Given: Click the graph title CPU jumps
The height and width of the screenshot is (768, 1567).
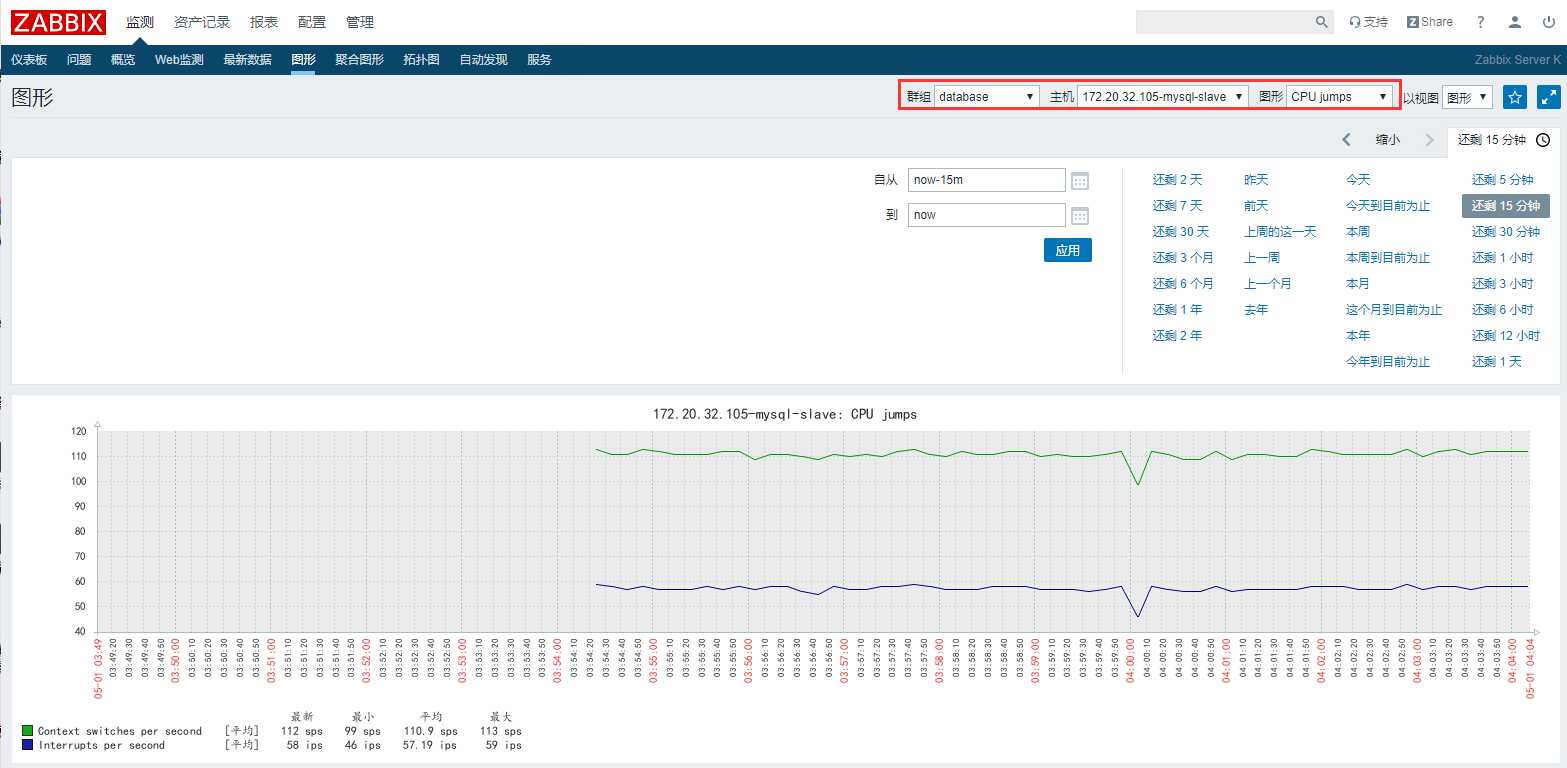Looking at the screenshot, I should pyautogui.click(x=784, y=414).
